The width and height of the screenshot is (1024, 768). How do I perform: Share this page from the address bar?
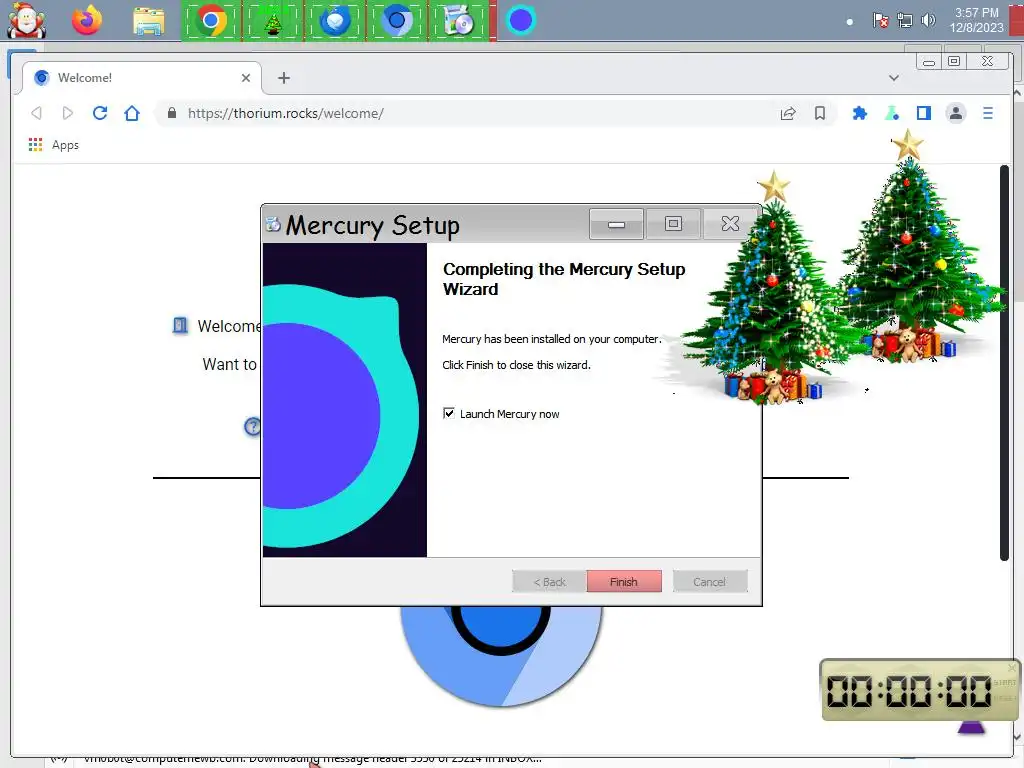coord(788,113)
